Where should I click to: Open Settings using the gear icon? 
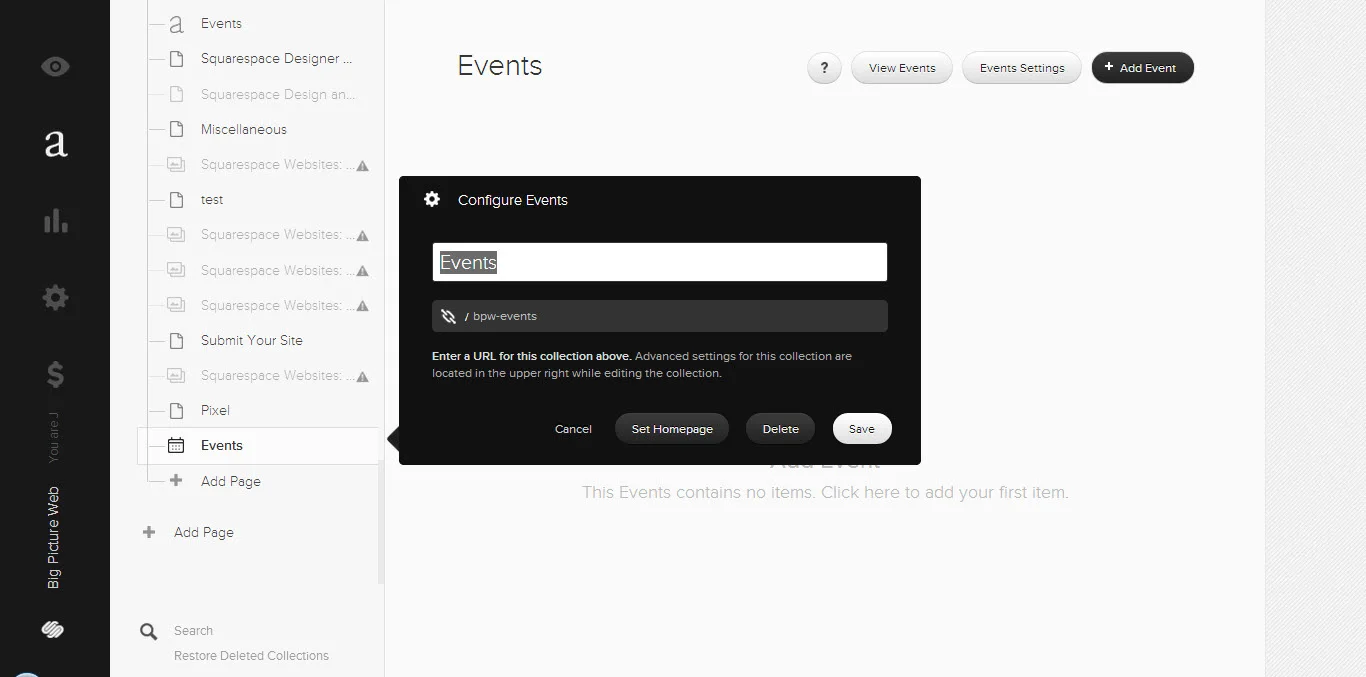tap(55, 297)
